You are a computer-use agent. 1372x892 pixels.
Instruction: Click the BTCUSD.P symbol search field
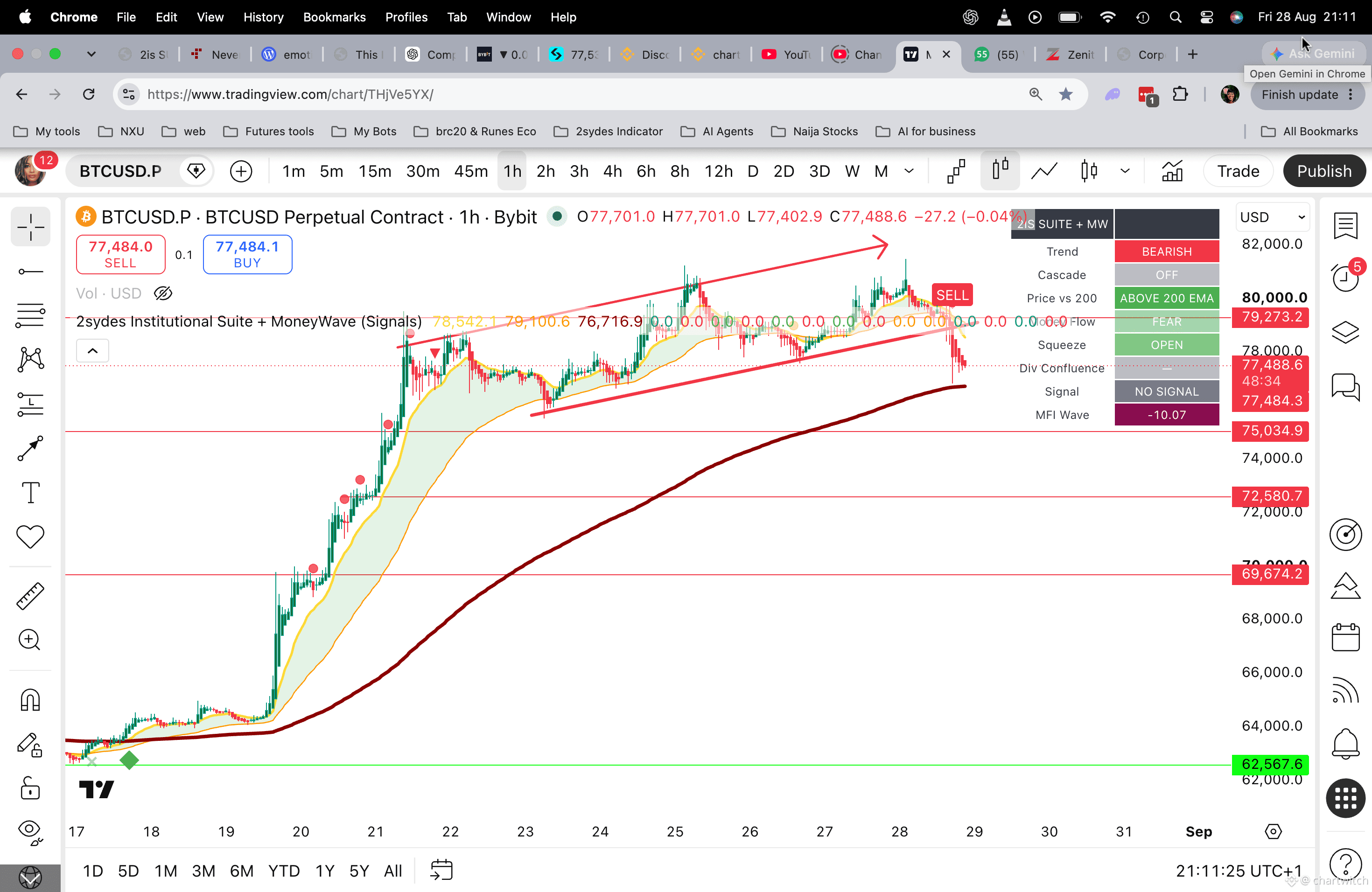coord(120,171)
